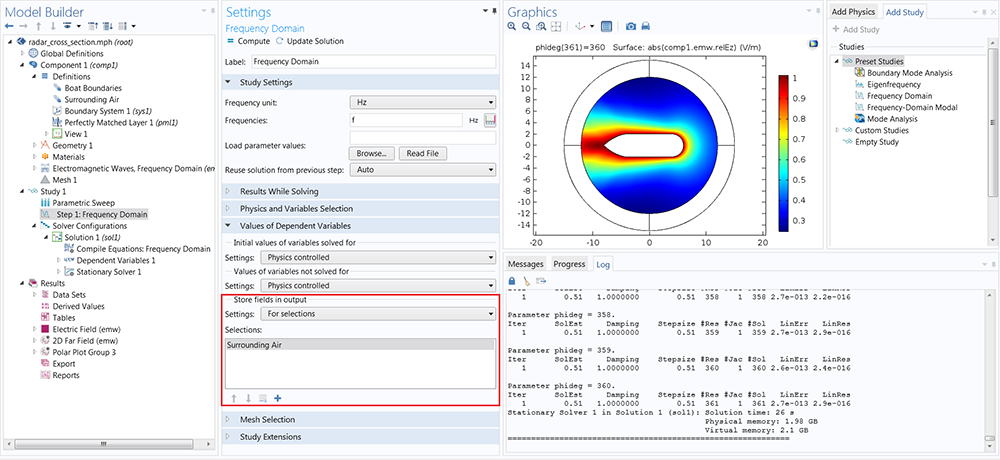Take a snapshot with the camera icon
The width and height of the screenshot is (1000, 460).
[x=630, y=26]
